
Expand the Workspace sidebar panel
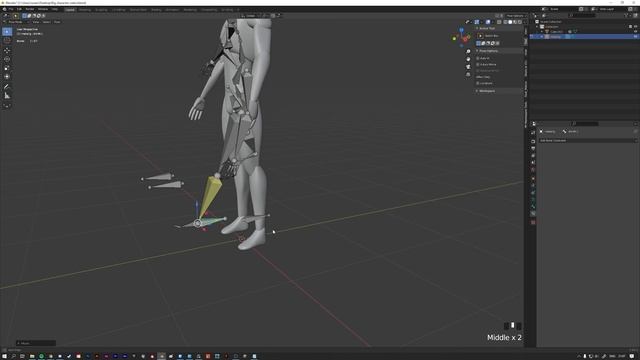click(477, 91)
